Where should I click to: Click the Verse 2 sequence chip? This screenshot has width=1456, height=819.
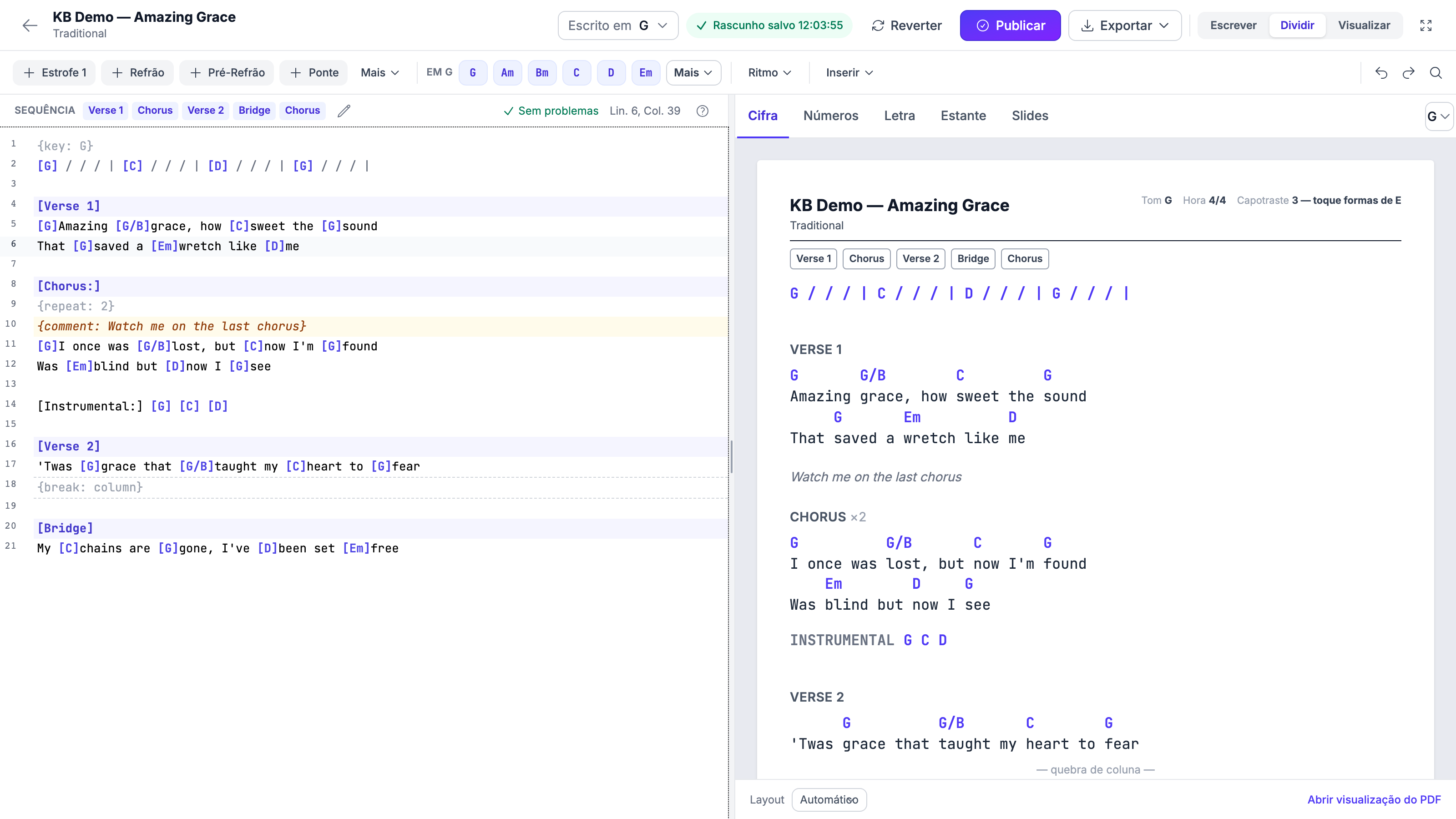point(205,111)
